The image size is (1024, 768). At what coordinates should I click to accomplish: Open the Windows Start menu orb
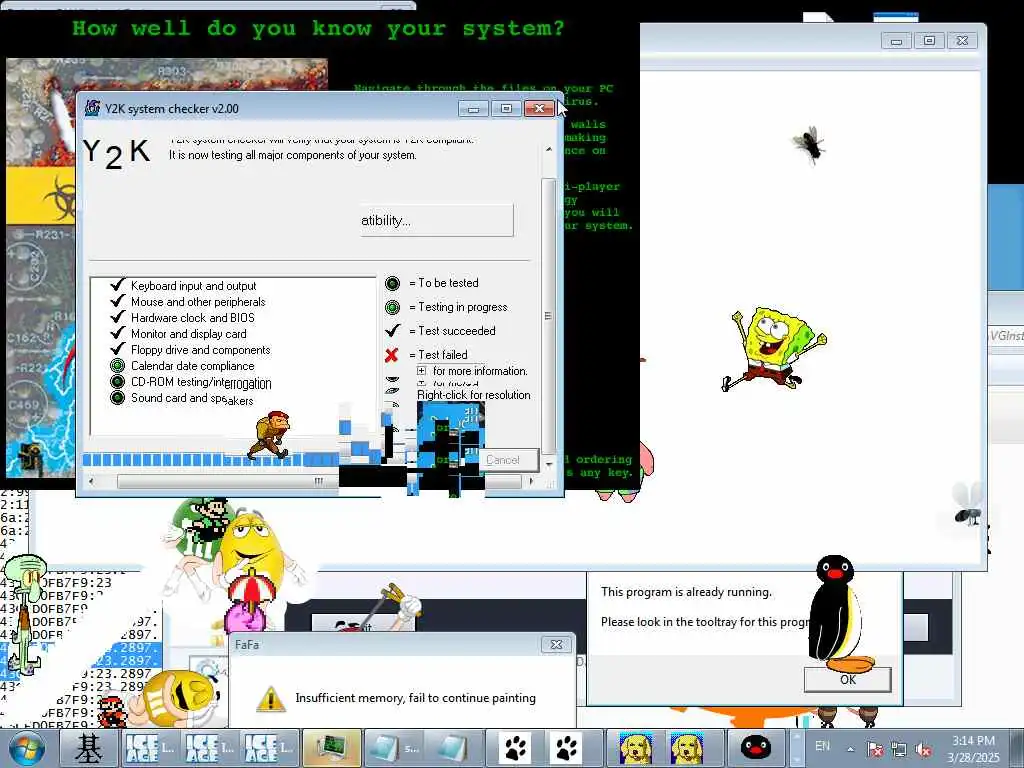pos(25,748)
